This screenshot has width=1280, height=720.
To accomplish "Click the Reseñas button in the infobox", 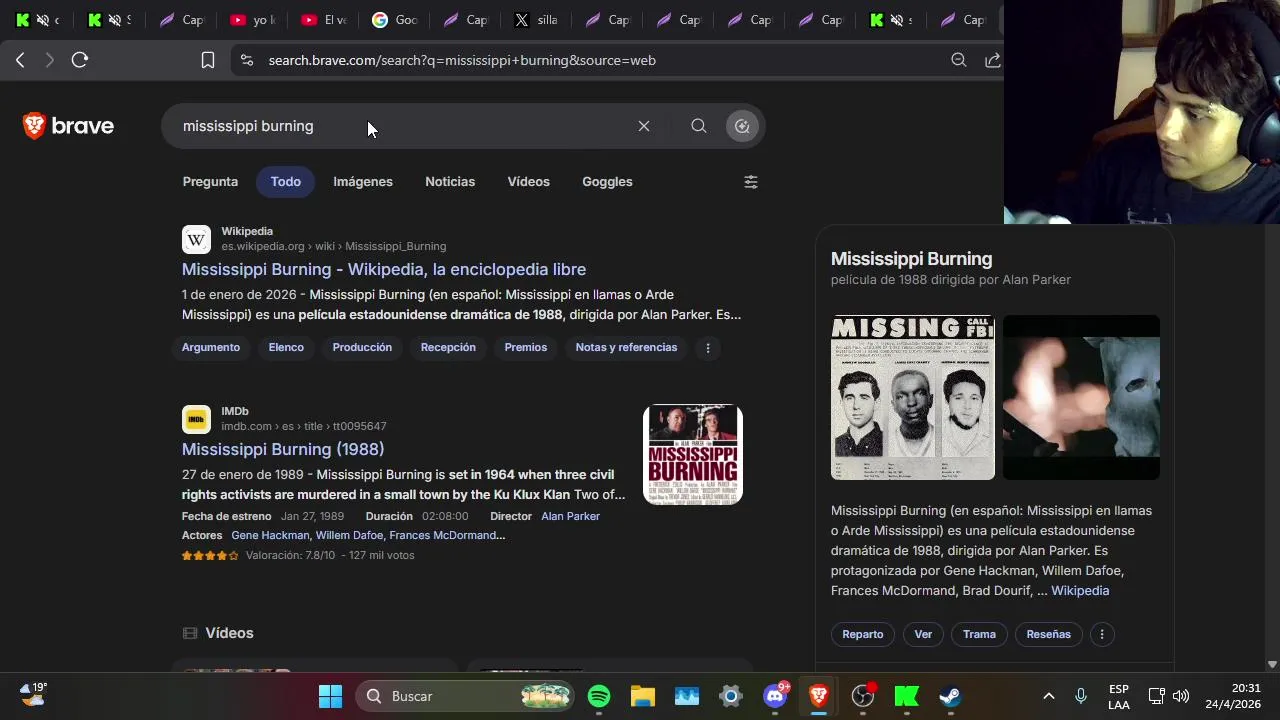I will click(1048, 634).
